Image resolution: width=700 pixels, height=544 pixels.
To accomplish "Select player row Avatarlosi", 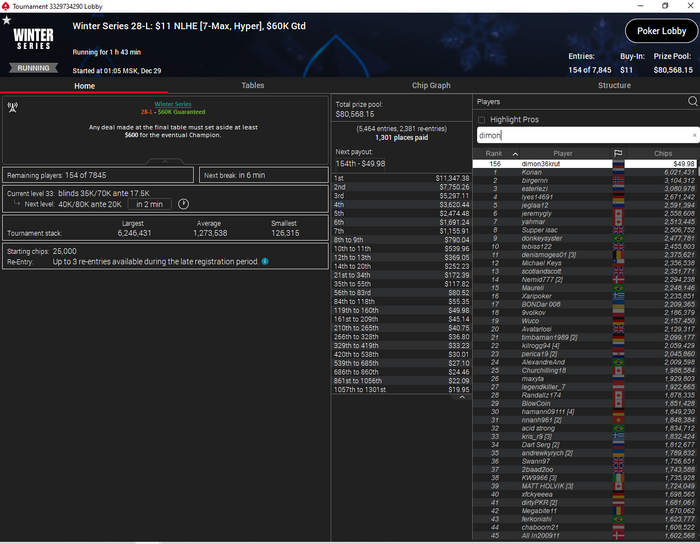I will coord(584,329).
